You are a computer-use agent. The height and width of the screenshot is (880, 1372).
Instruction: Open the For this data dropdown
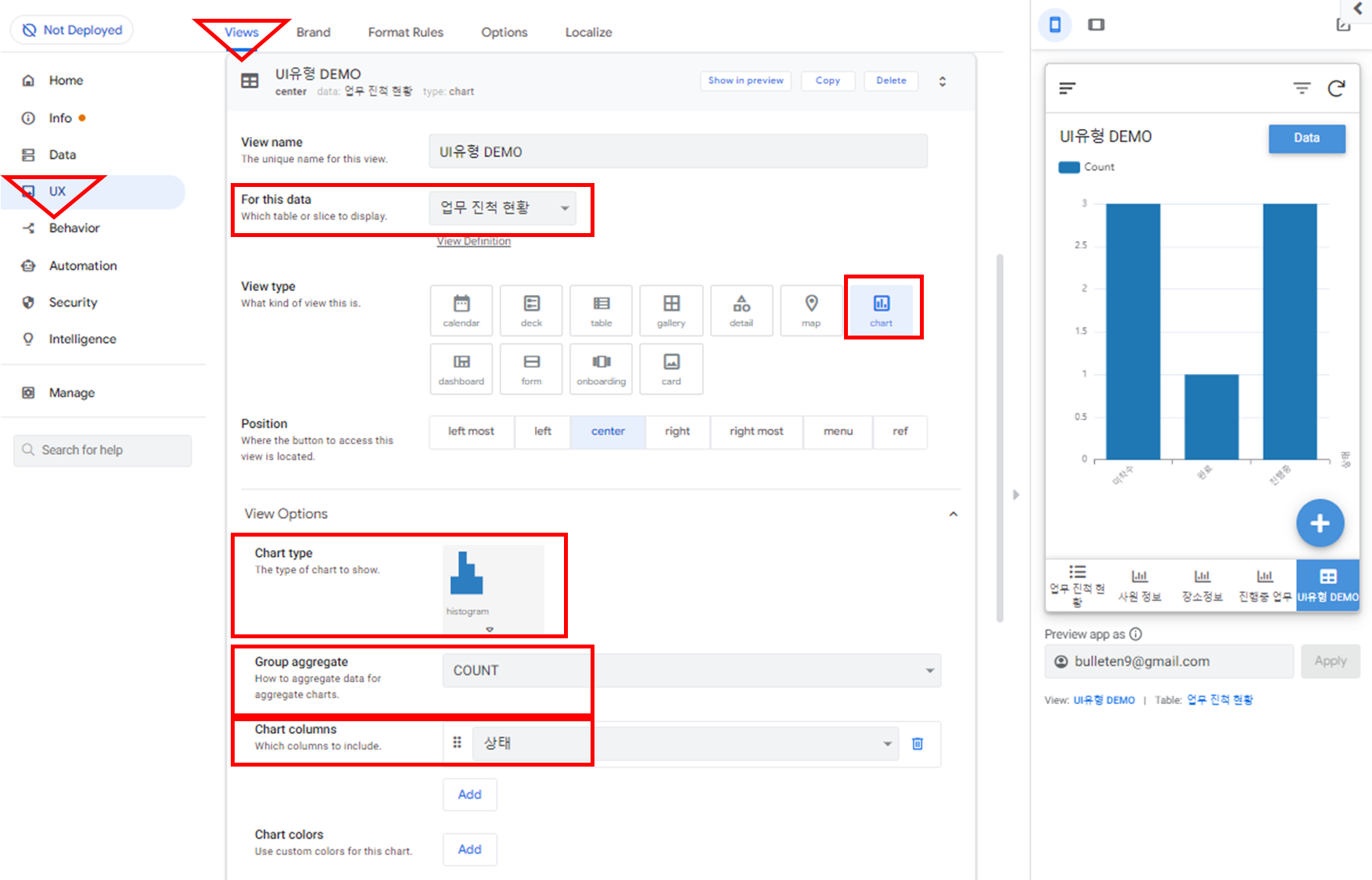[503, 208]
